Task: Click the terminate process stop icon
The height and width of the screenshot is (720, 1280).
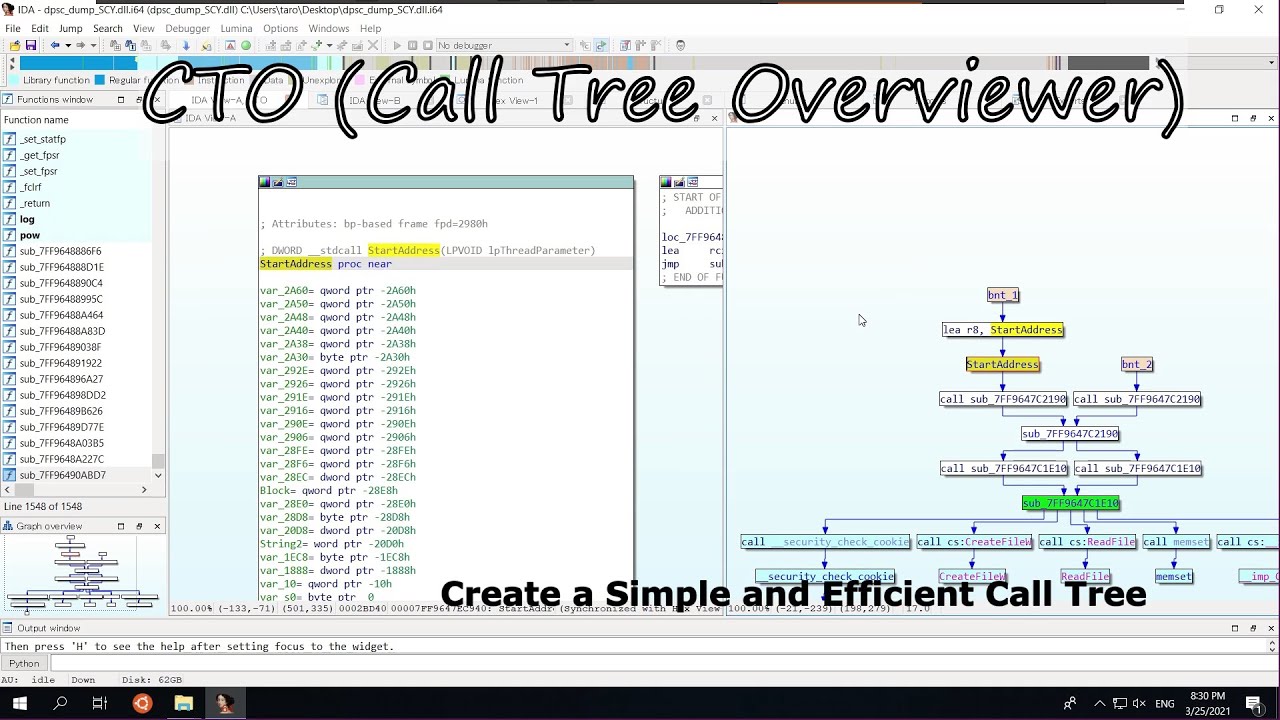Action: click(428, 46)
